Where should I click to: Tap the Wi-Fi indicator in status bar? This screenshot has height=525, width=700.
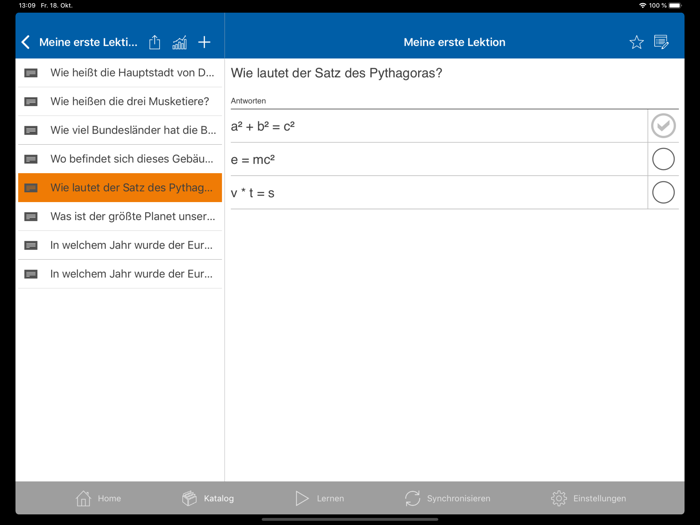[642, 5]
